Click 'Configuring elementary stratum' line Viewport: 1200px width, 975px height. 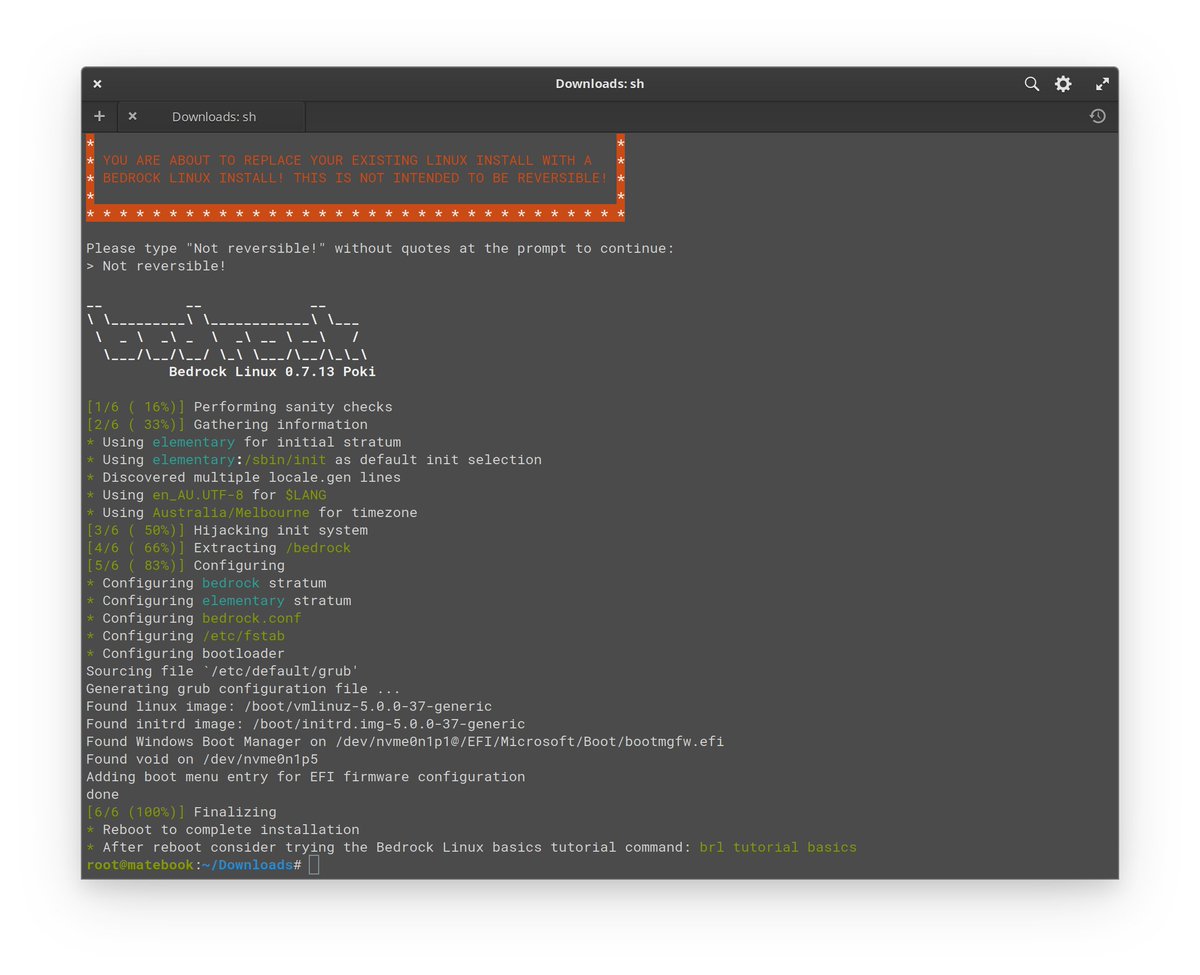(218, 601)
